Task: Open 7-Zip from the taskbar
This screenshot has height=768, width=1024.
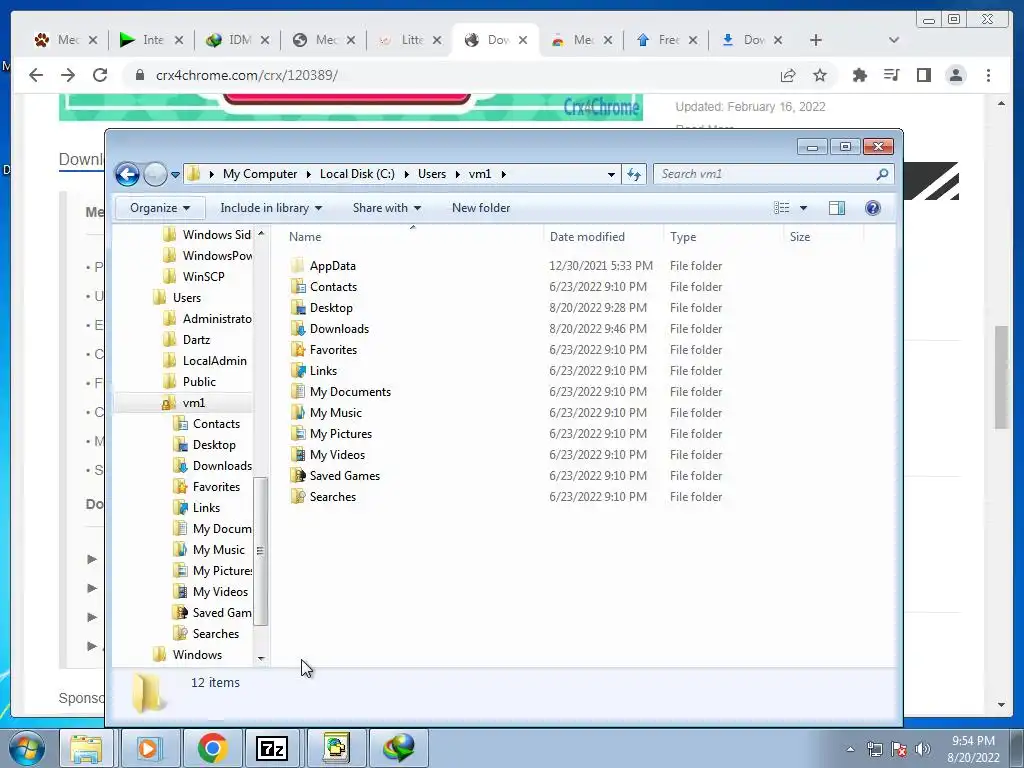Action: click(x=272, y=748)
